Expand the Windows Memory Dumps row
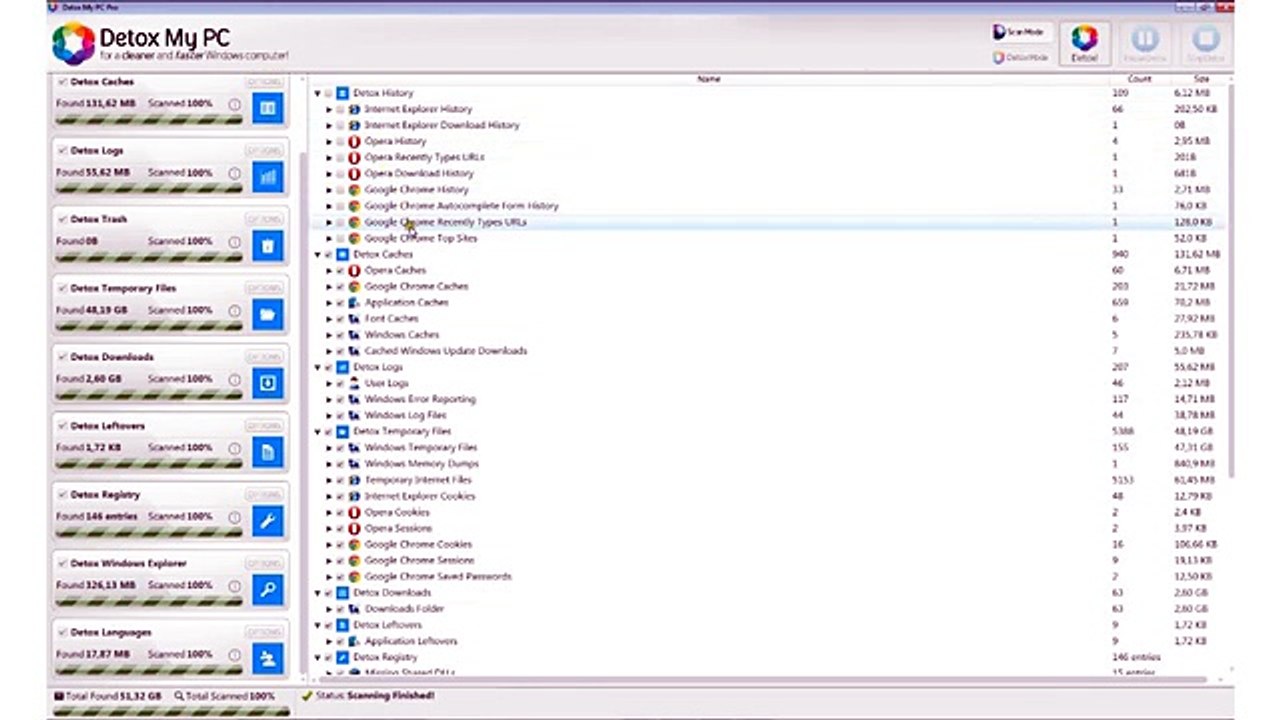The width and height of the screenshot is (1280, 720). (329, 464)
